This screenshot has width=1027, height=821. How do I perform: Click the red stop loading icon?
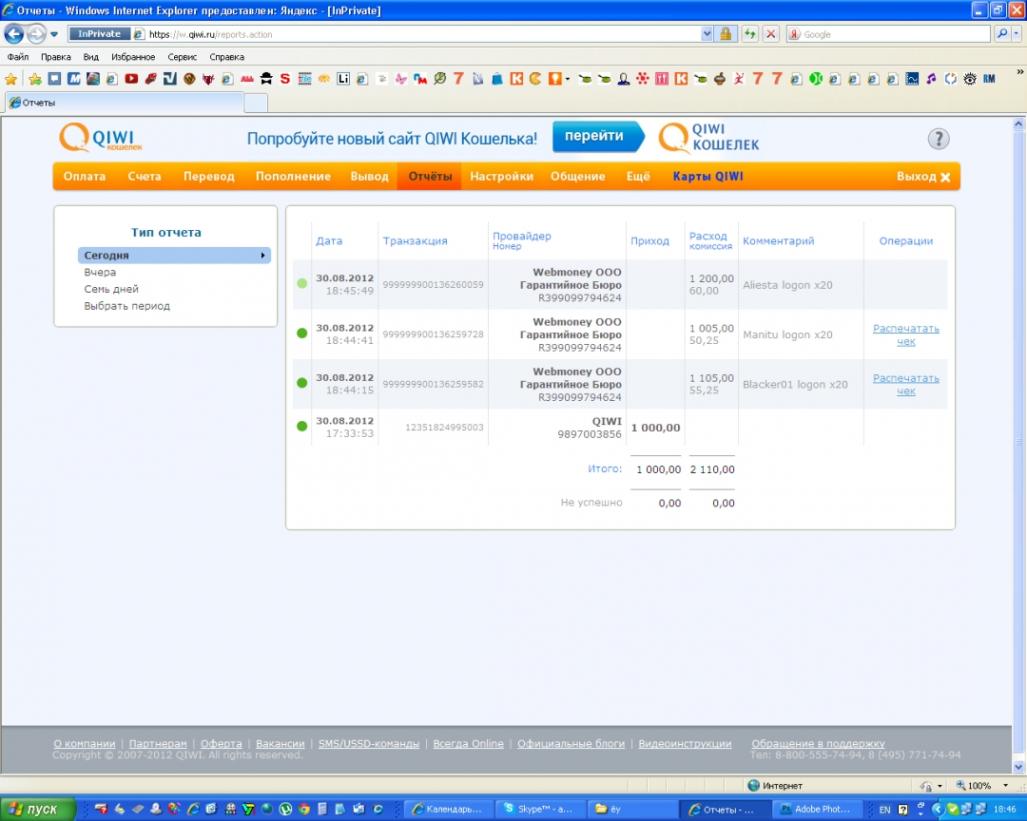tap(771, 34)
